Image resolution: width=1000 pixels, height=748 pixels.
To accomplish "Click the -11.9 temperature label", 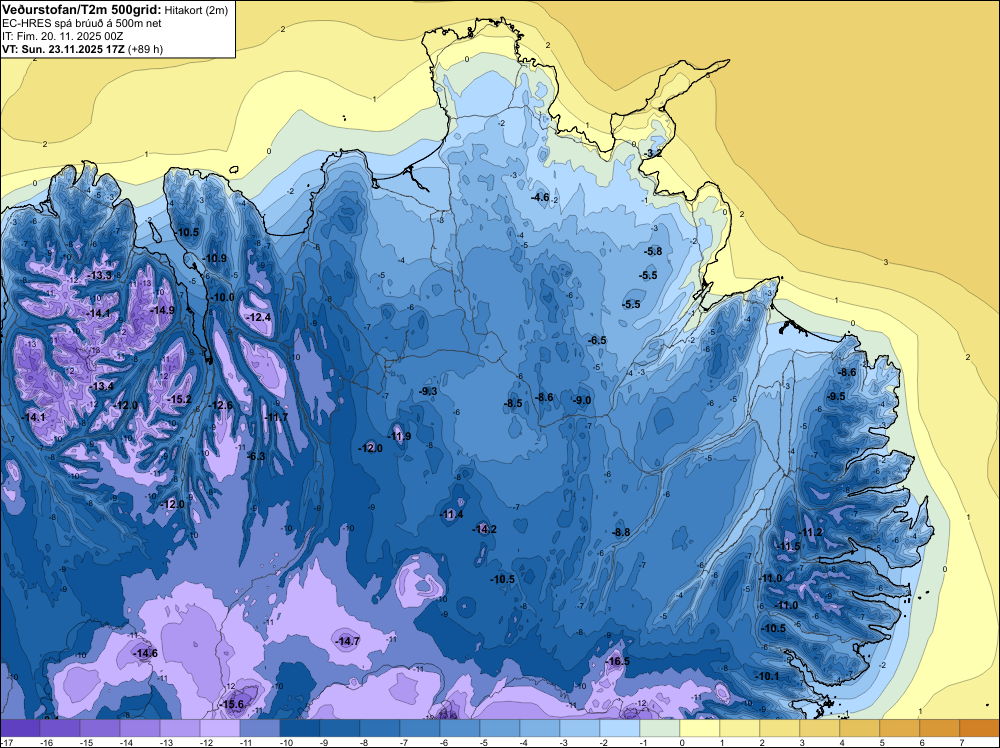I will coord(399,436).
